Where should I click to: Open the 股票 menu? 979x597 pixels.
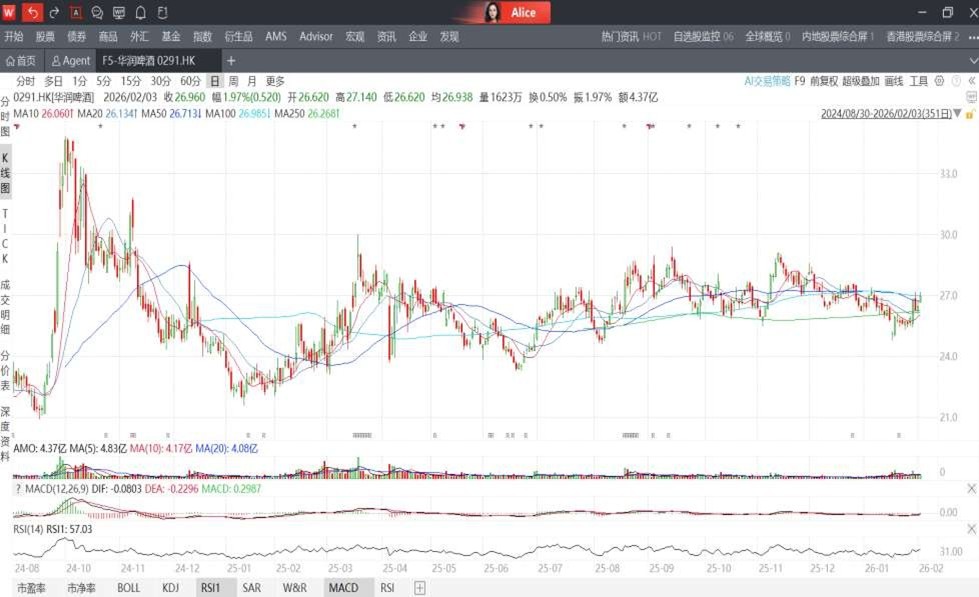46,36
